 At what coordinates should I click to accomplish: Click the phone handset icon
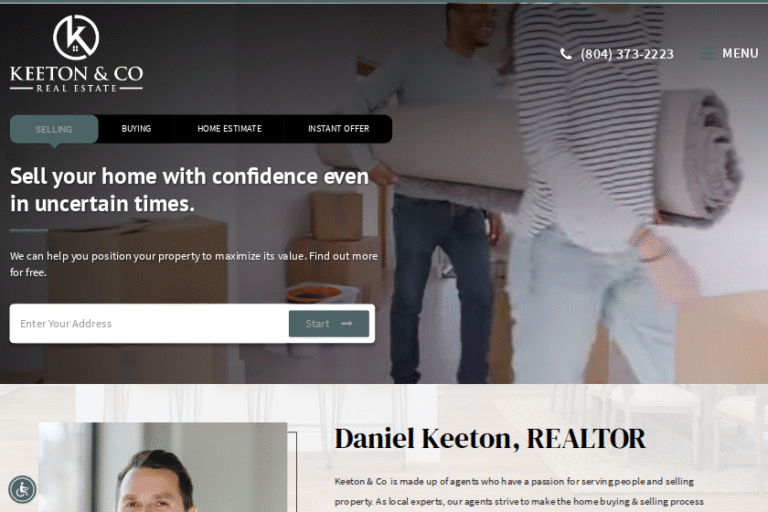[x=566, y=54]
